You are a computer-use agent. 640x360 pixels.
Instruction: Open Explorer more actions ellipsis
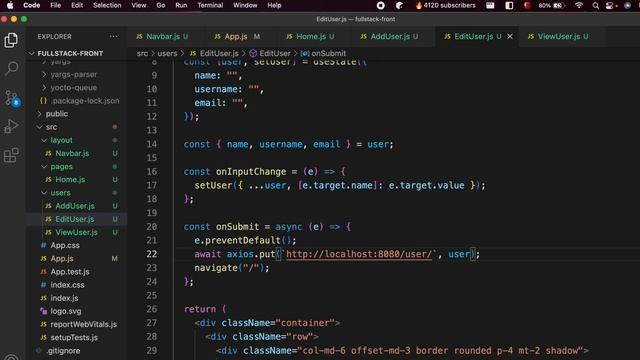113,36
